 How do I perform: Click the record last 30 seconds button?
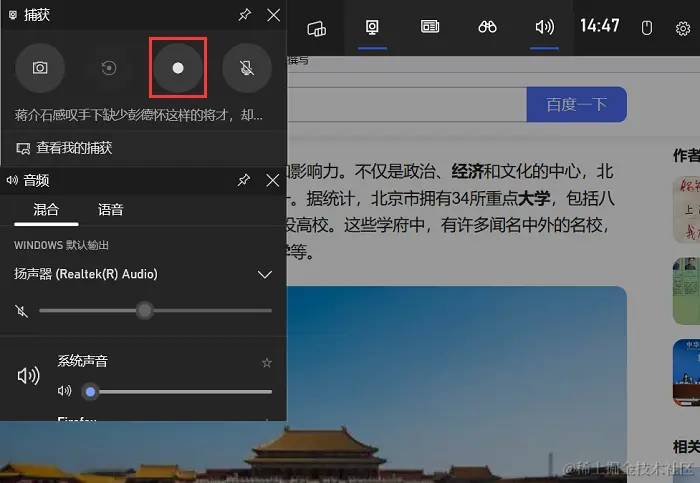(x=109, y=68)
